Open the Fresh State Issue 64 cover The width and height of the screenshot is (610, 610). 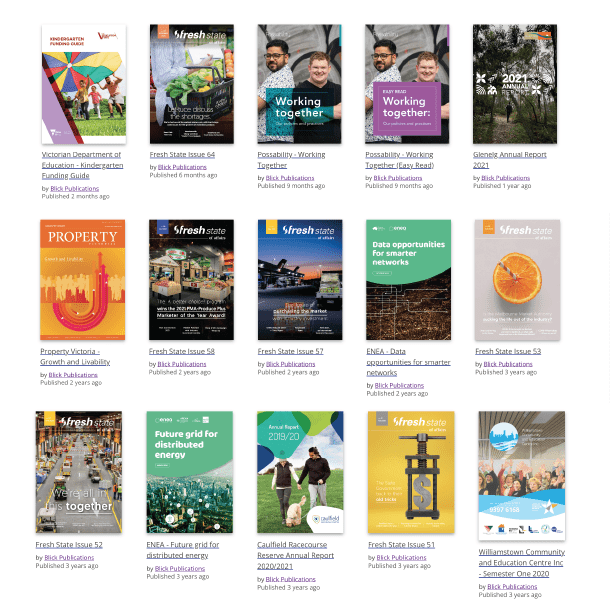191,84
